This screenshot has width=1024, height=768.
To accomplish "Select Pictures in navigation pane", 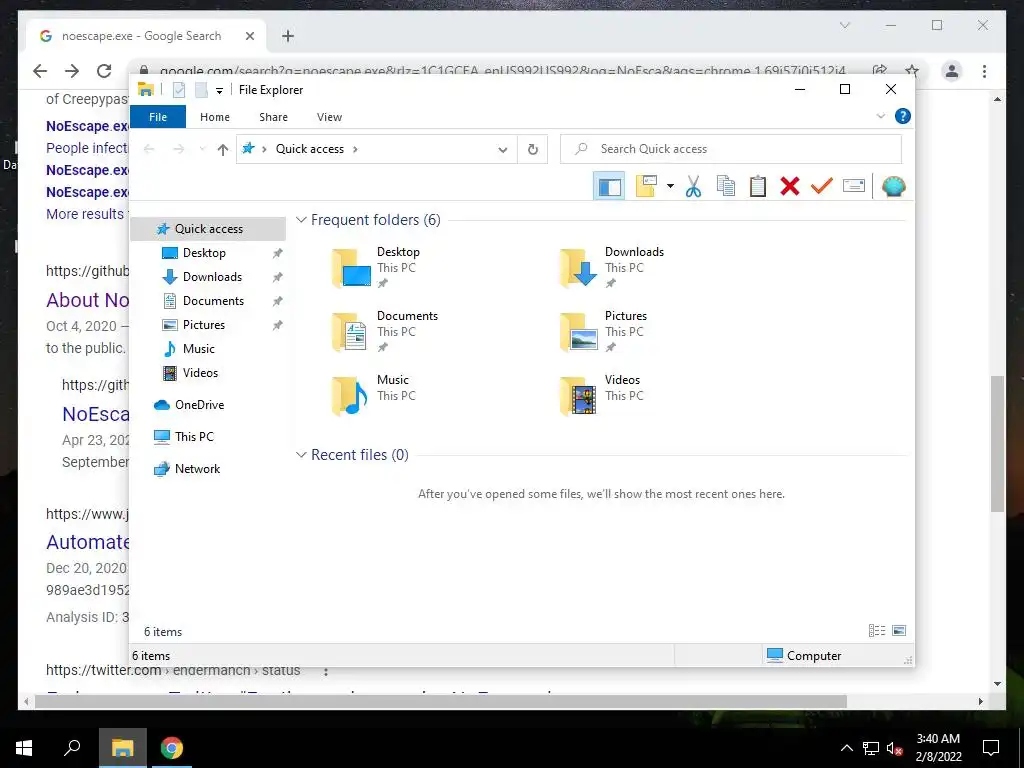I will pyautogui.click(x=203, y=325).
